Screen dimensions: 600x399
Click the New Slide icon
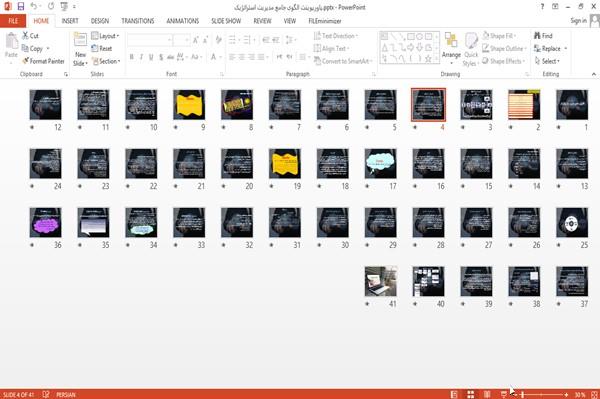coord(80,40)
